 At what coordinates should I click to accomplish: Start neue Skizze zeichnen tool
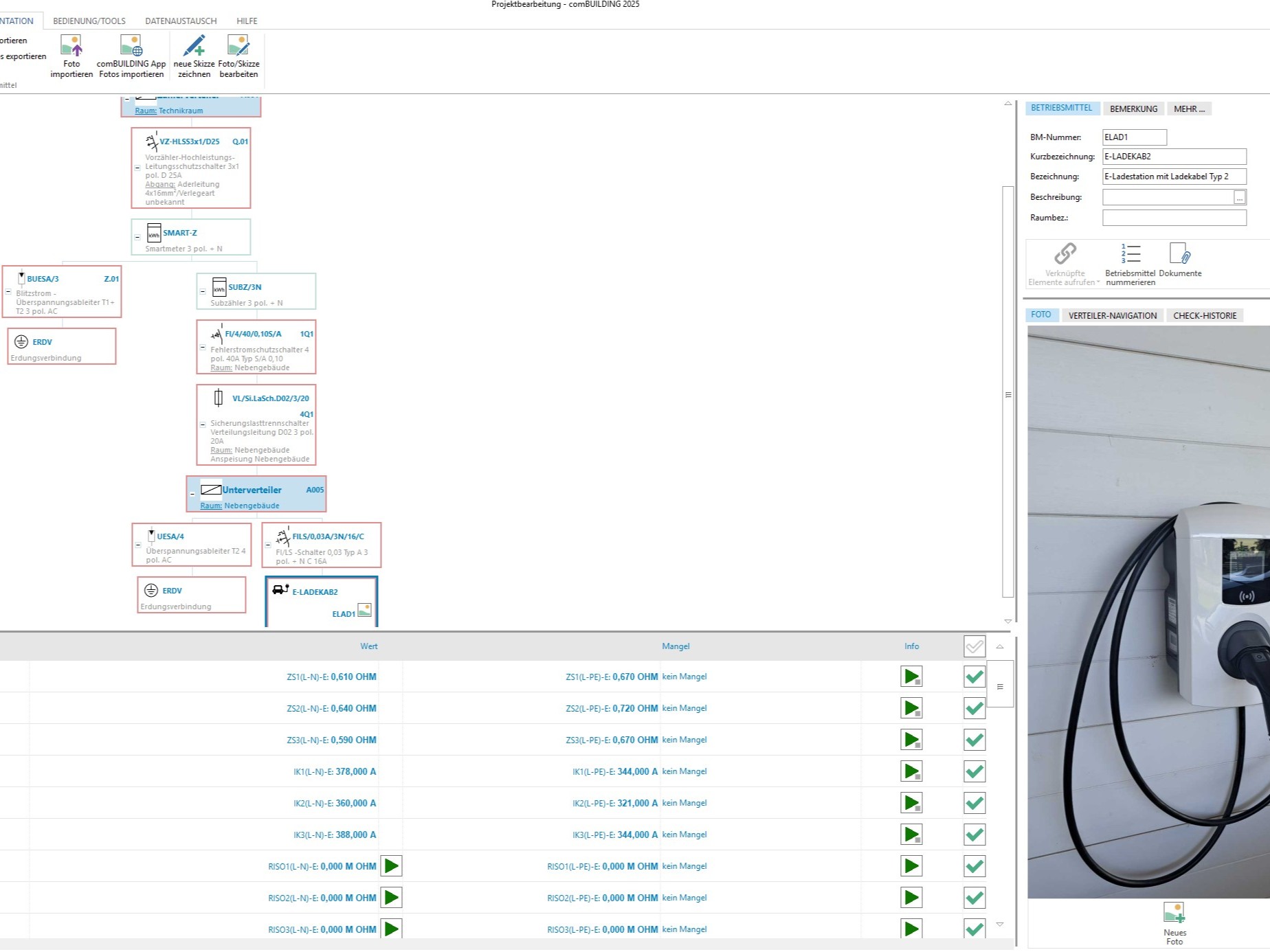pyautogui.click(x=194, y=46)
